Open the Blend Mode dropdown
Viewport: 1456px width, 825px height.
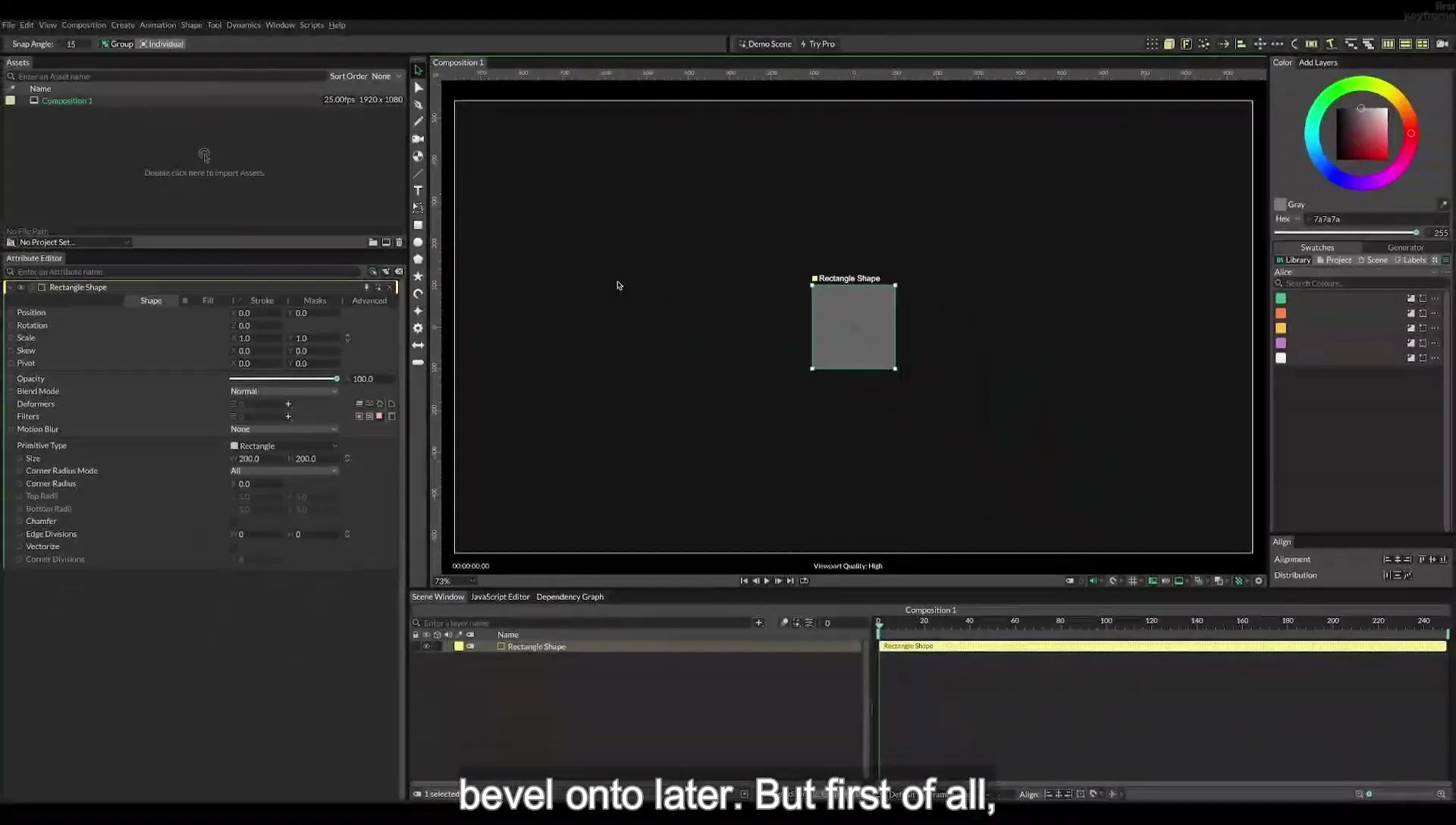coord(284,391)
